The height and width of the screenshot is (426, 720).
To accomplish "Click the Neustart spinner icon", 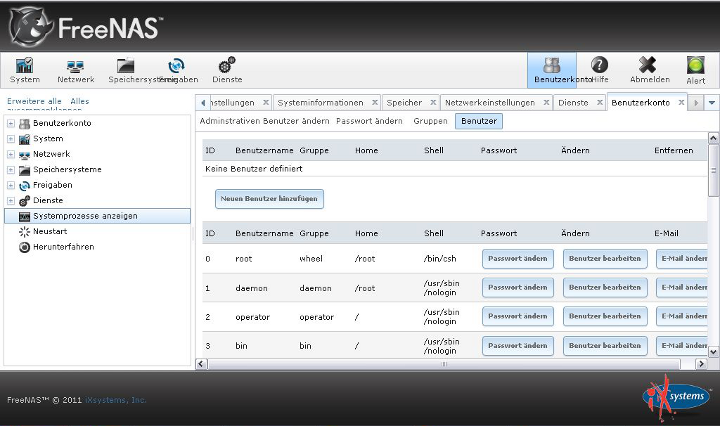I will pyautogui.click(x=24, y=232).
